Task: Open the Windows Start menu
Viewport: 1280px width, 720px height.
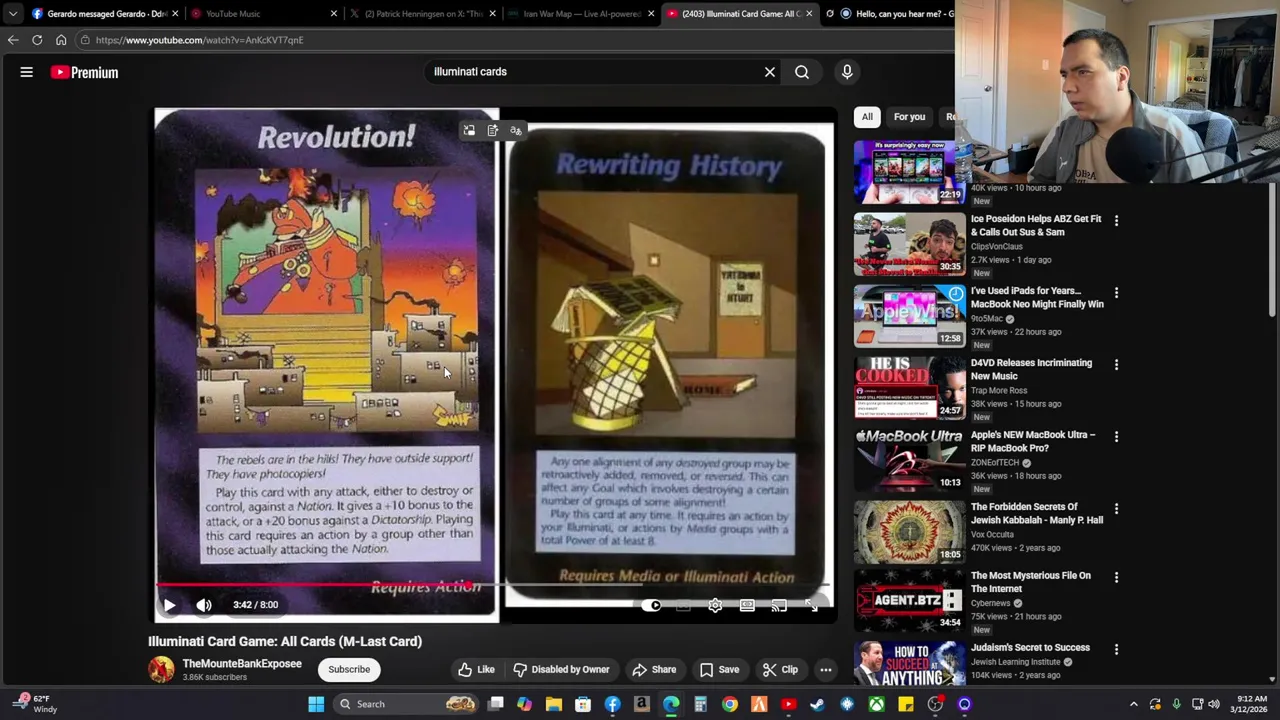Action: 316,704
